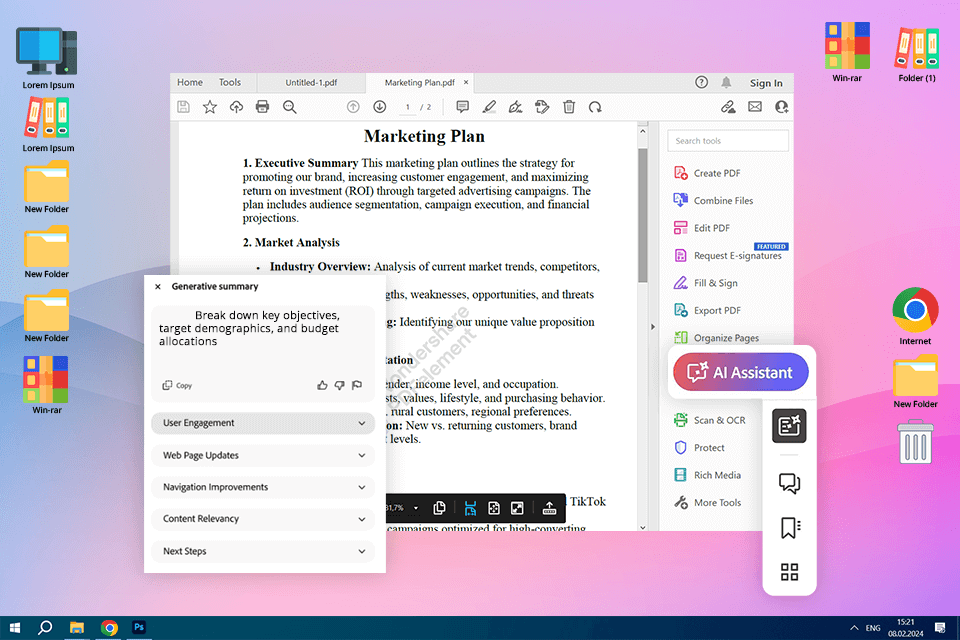Image resolution: width=960 pixels, height=640 pixels.
Task: Expand the User Engagement section
Action: coord(263,423)
